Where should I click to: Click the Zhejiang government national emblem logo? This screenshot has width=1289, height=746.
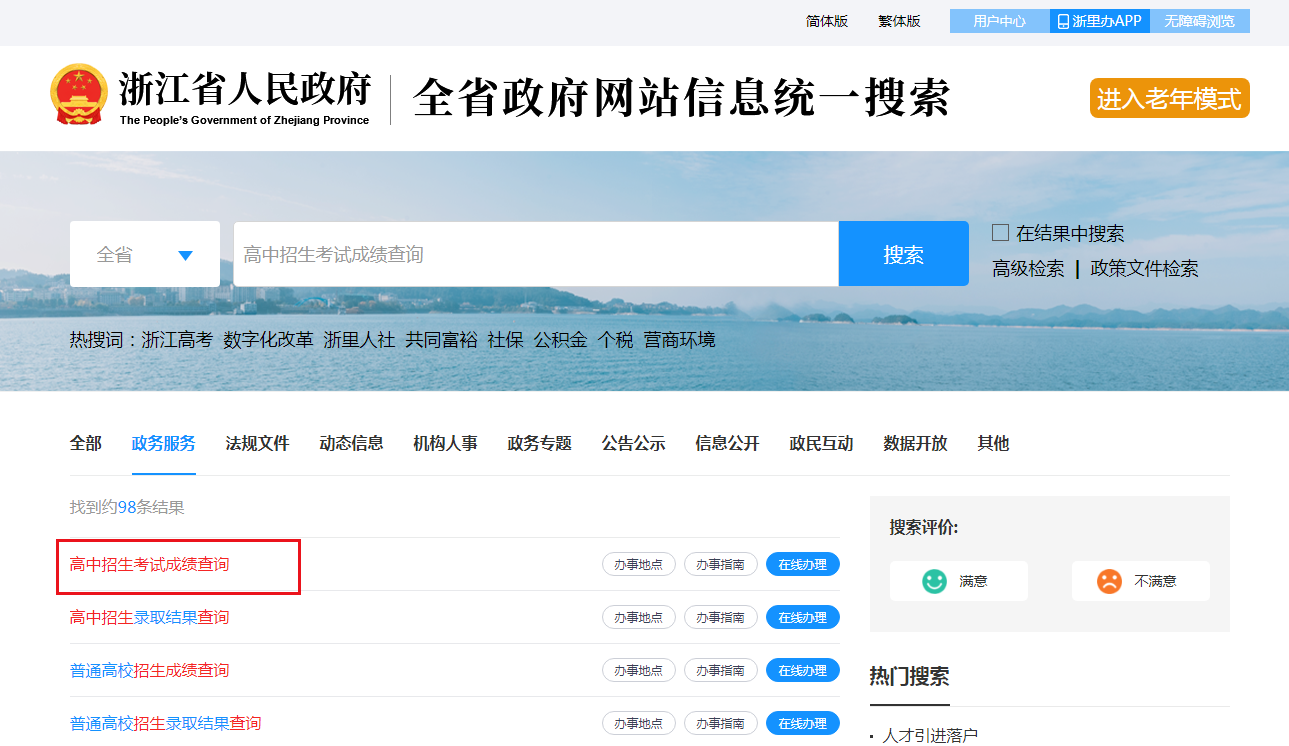[x=78, y=95]
